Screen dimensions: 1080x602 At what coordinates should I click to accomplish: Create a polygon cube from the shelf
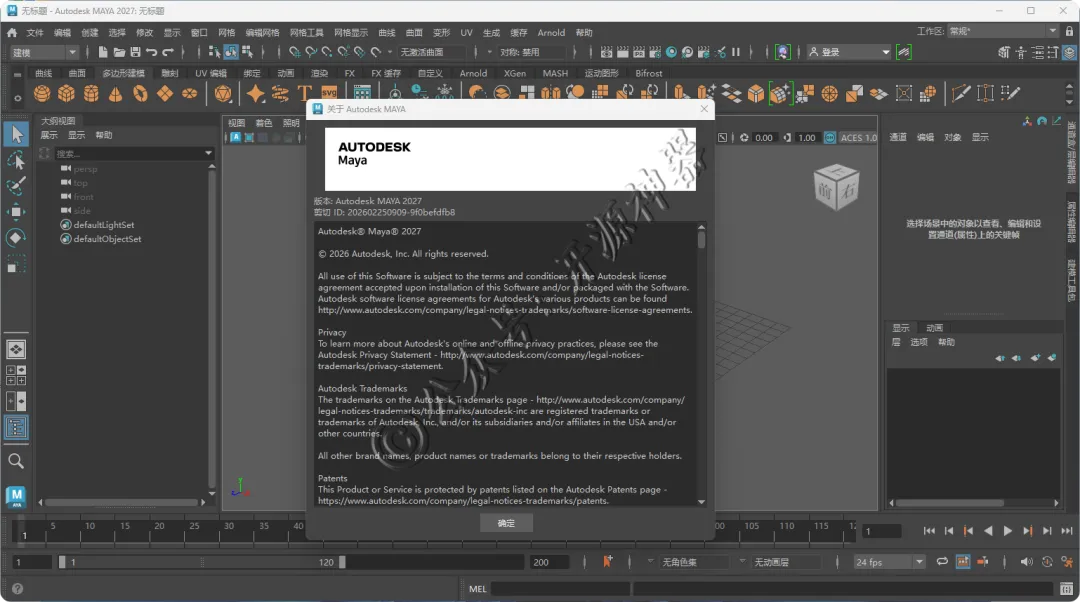(x=66, y=93)
